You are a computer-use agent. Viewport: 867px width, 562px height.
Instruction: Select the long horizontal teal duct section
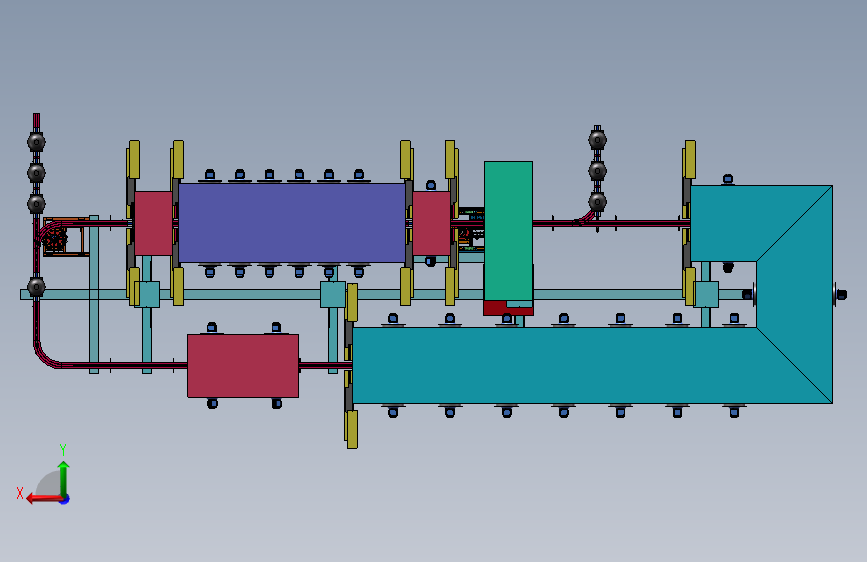tap(555, 365)
